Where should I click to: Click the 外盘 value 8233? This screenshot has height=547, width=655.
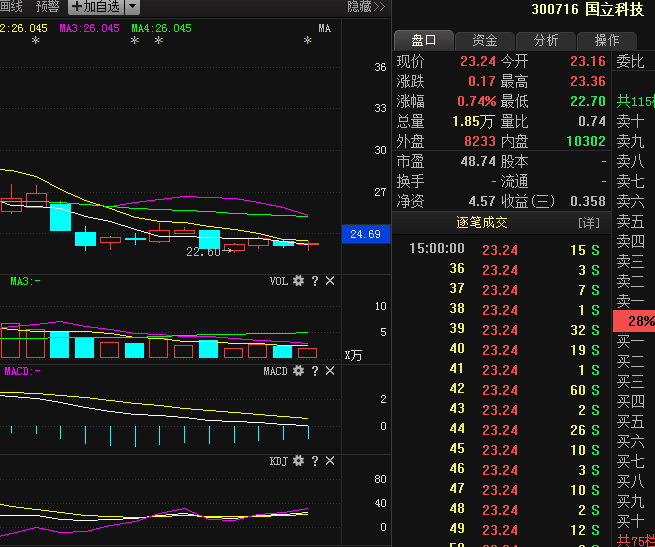coord(480,141)
